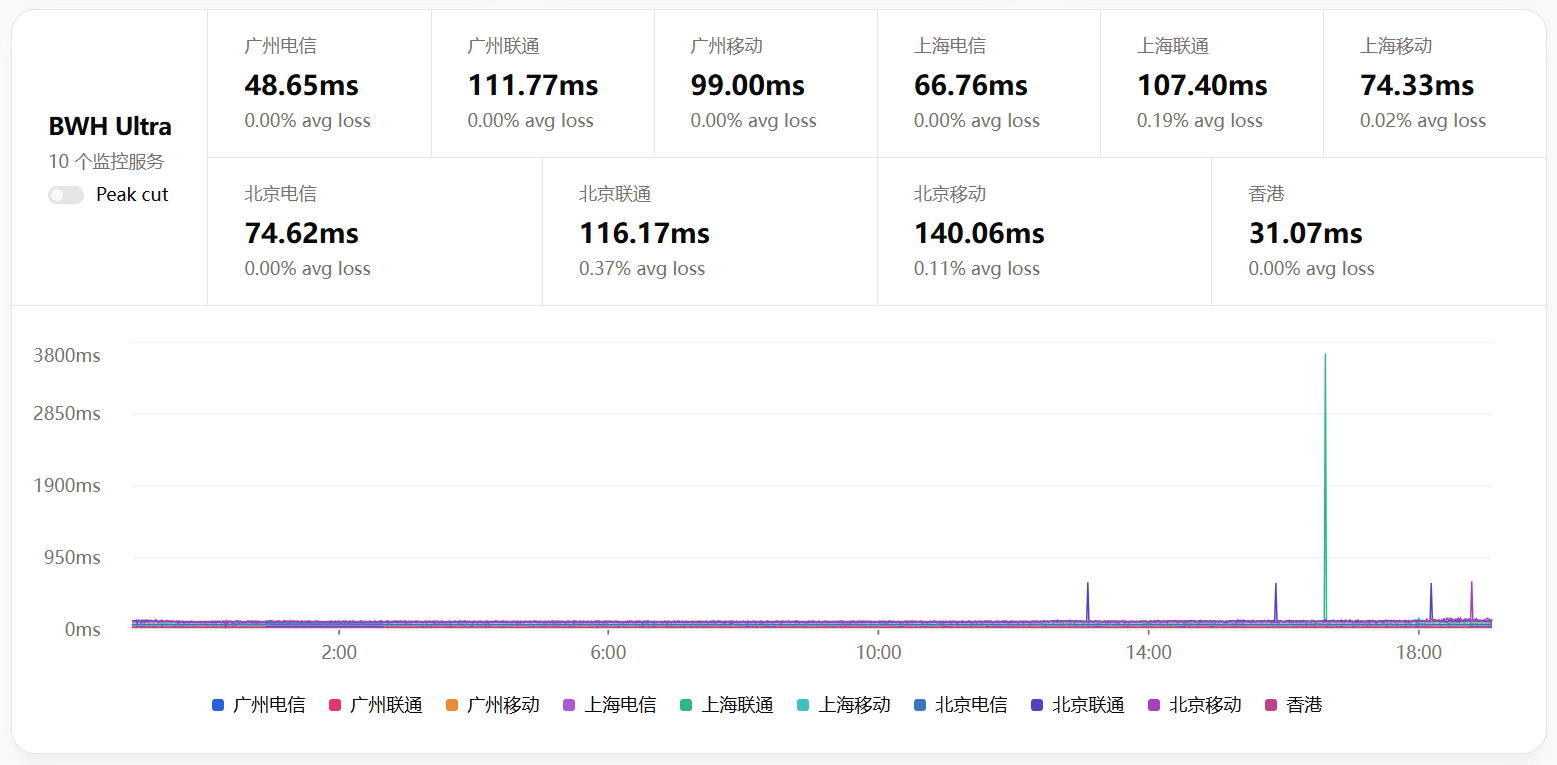Click the 上海移动 teal legend marker
Screen dimensions: 1557x765
click(804, 706)
